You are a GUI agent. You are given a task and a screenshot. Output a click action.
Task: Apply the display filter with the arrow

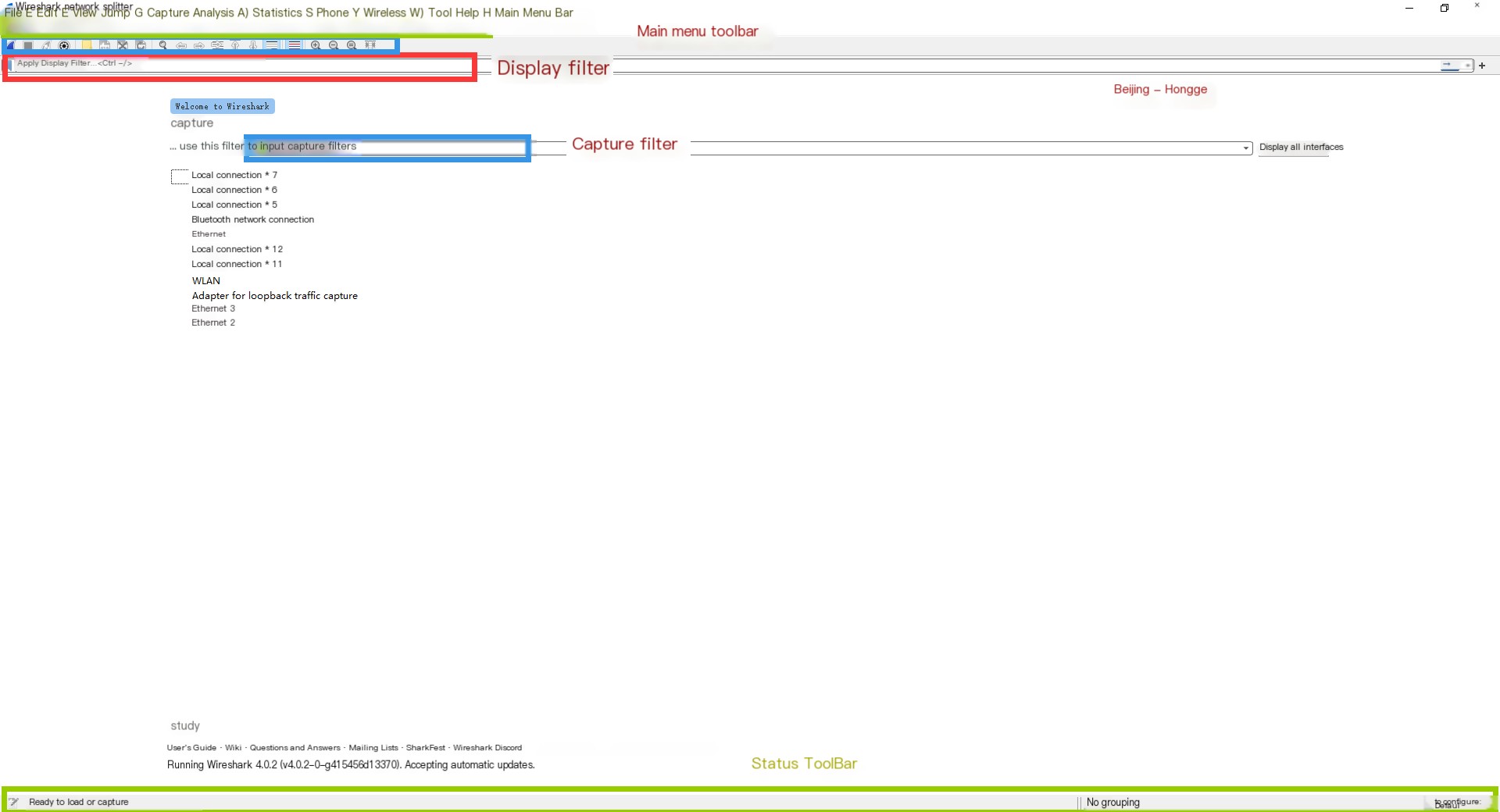[1449, 66]
